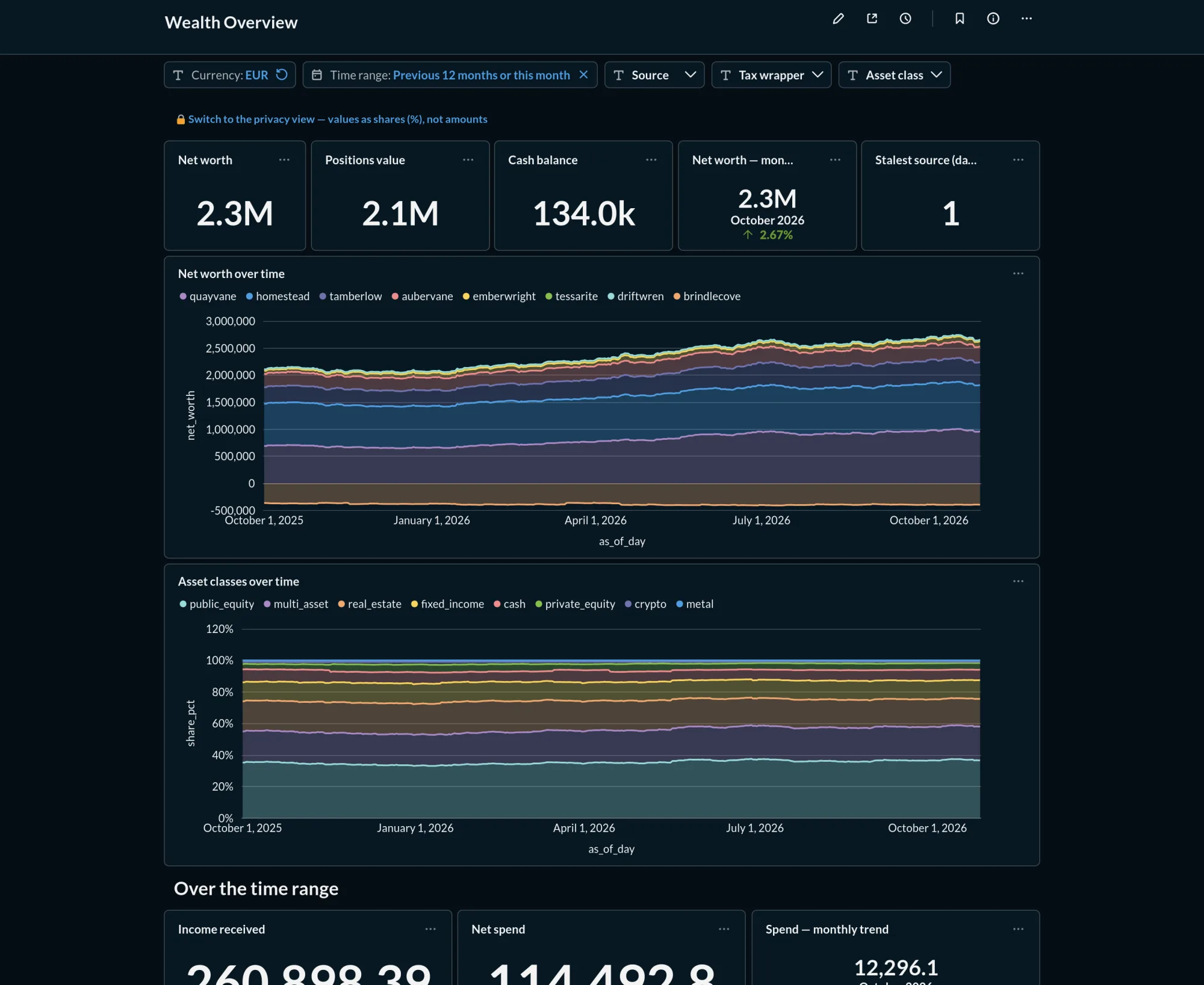Click the Cash balance 134.0k value
Viewport: 1204px width, 985px height.
pyautogui.click(x=584, y=214)
